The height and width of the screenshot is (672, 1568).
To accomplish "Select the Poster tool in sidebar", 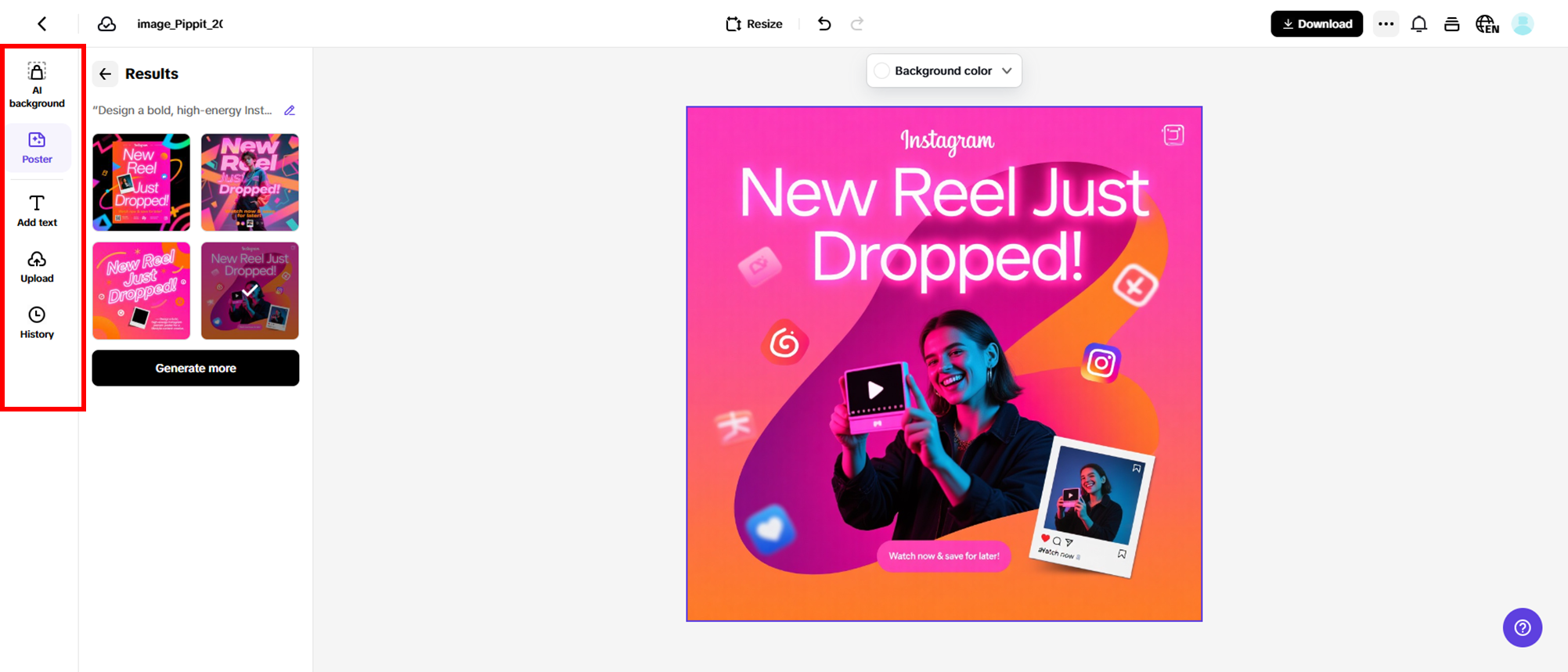I will 37,148.
